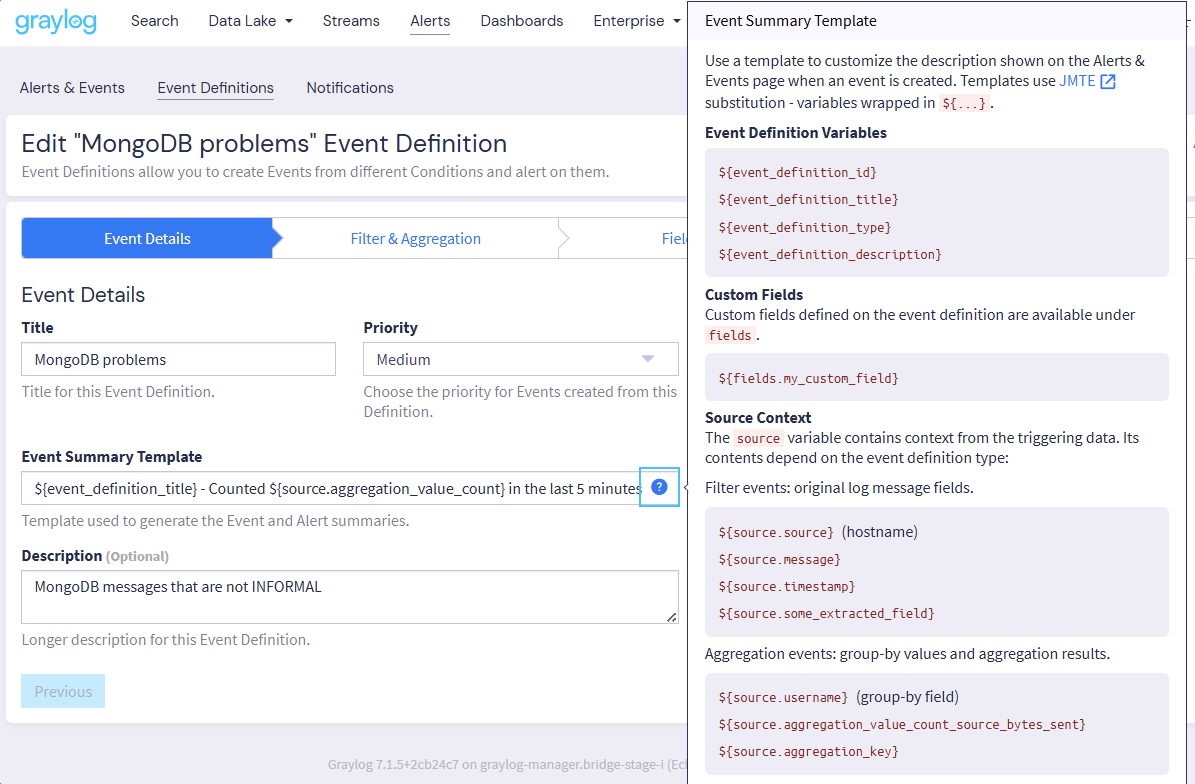Image resolution: width=1195 pixels, height=784 pixels.
Task: Click the 'Edit MongoDB problems Event Definition' heading
Action: pyautogui.click(x=264, y=143)
